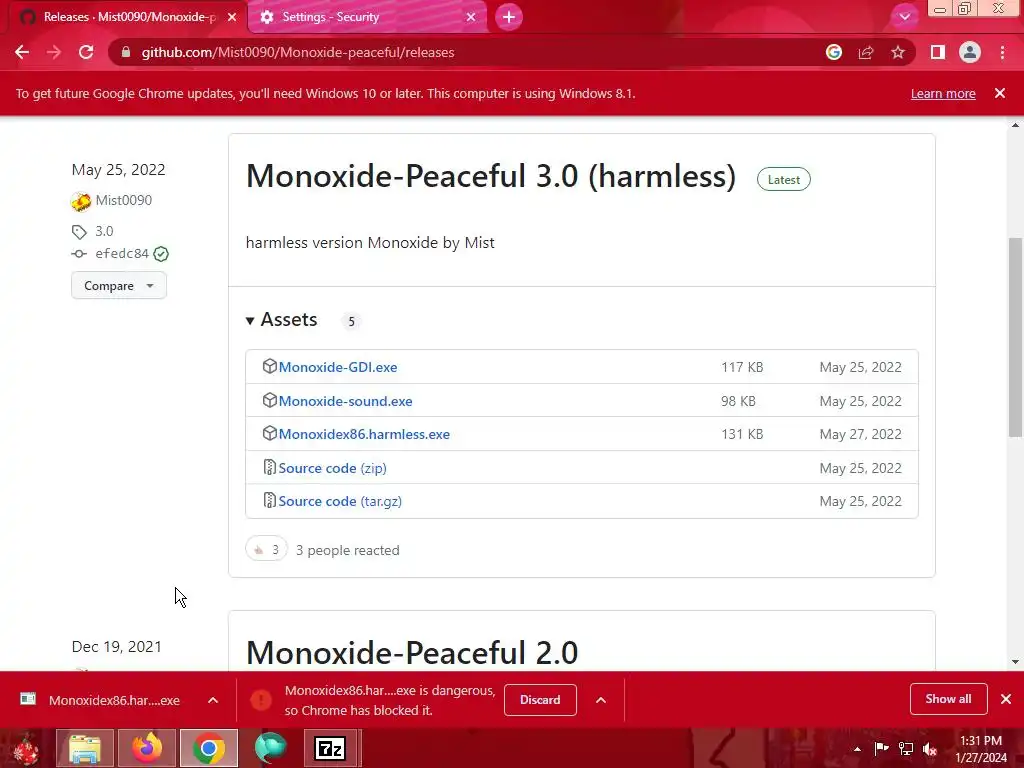Click the muted volume tray icon
Viewport: 1024px width, 768px height.
coord(930,749)
